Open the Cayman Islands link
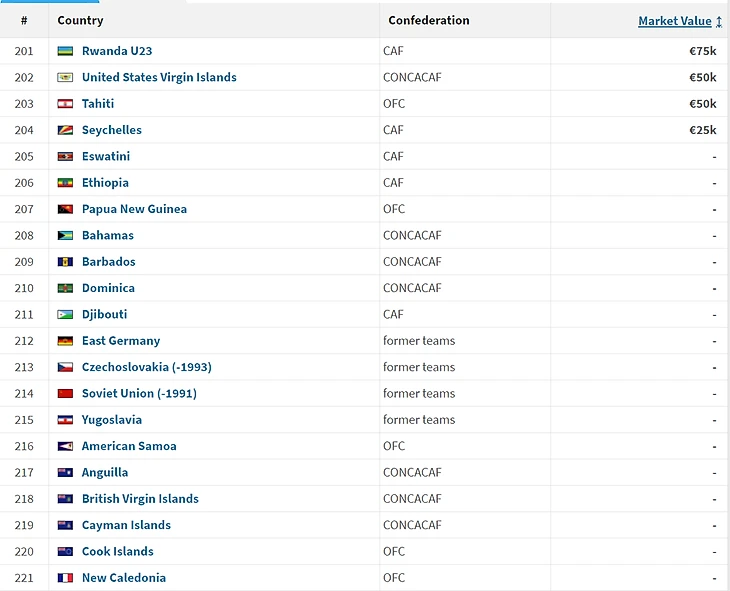This screenshot has width=730, height=591. 126,525
